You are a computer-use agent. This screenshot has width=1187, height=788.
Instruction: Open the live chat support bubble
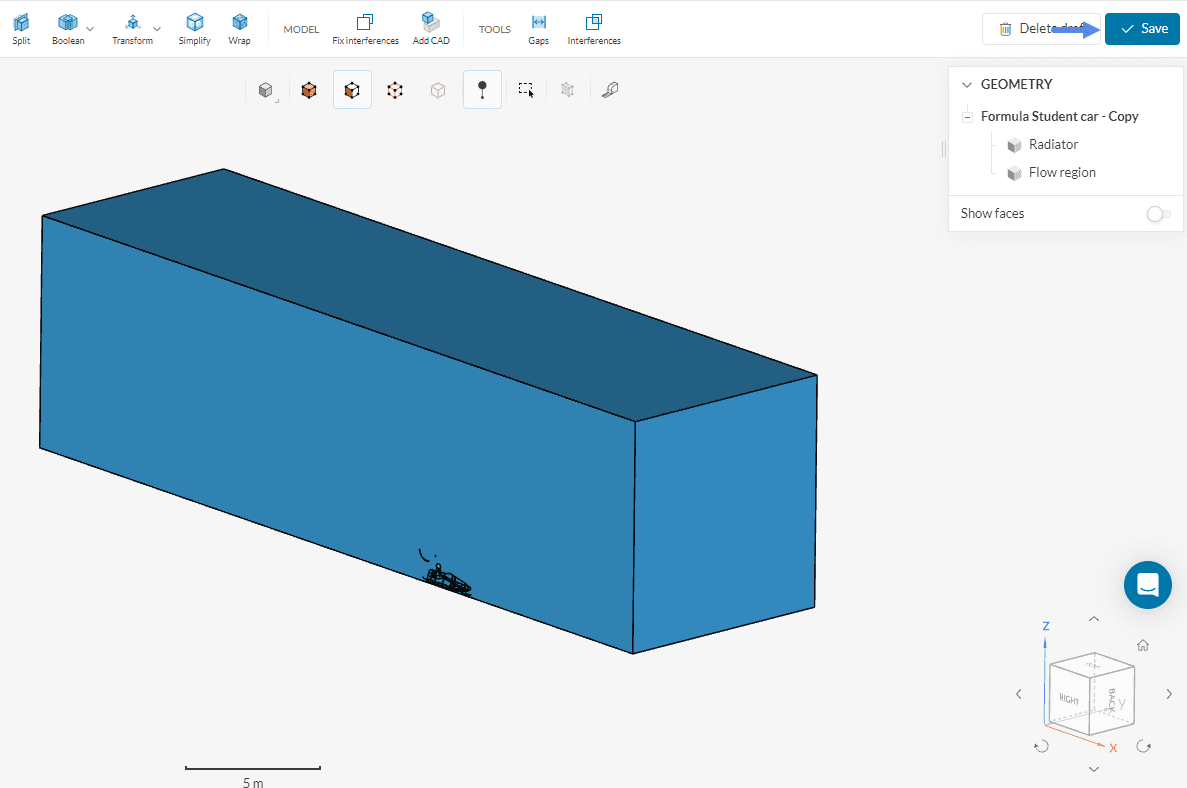[x=1147, y=585]
